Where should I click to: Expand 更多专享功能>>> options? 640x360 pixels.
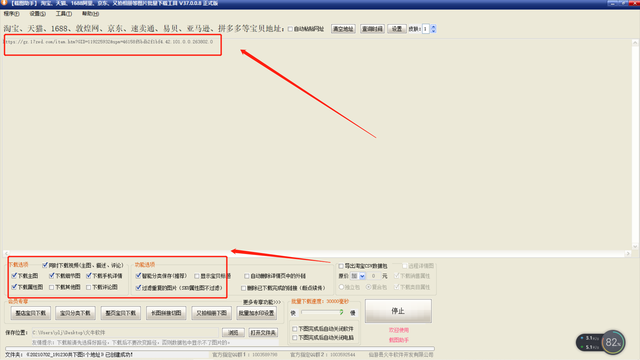point(262,302)
